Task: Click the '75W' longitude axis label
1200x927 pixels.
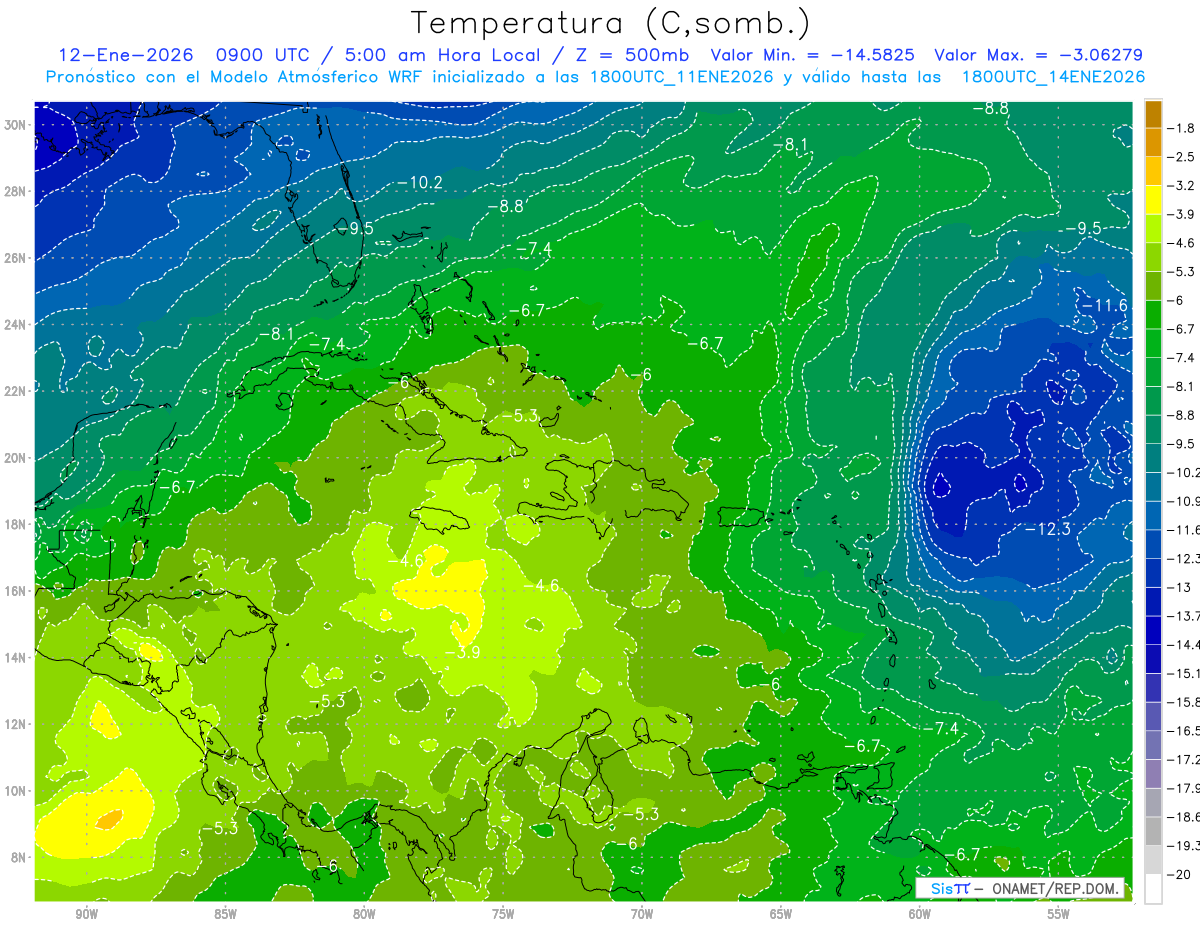Action: coord(503,914)
